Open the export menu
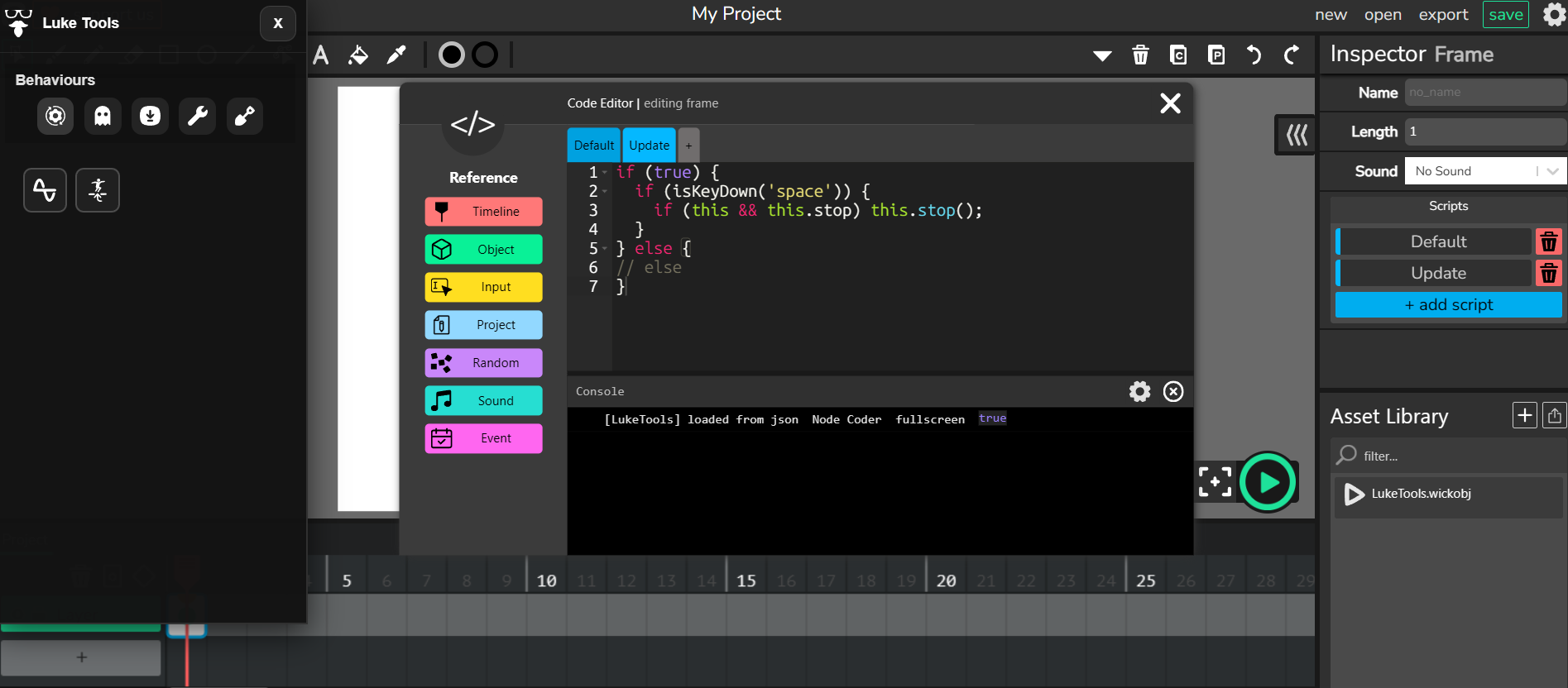Viewport: 1568px width, 688px height. pyautogui.click(x=1443, y=15)
